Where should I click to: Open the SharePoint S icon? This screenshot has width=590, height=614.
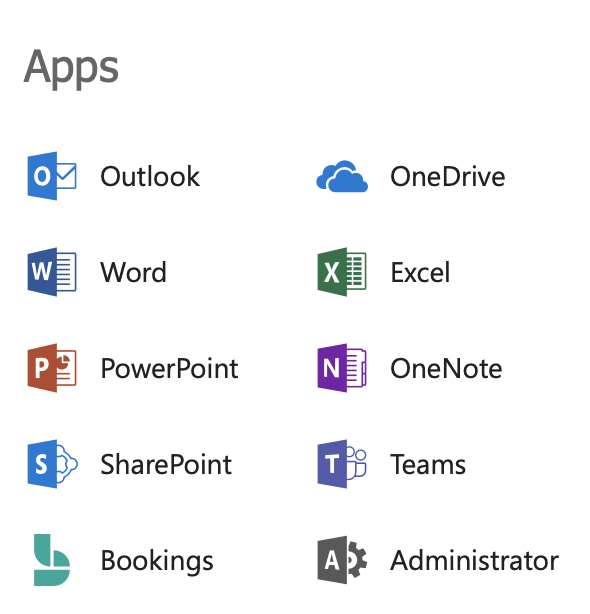pyautogui.click(x=52, y=464)
